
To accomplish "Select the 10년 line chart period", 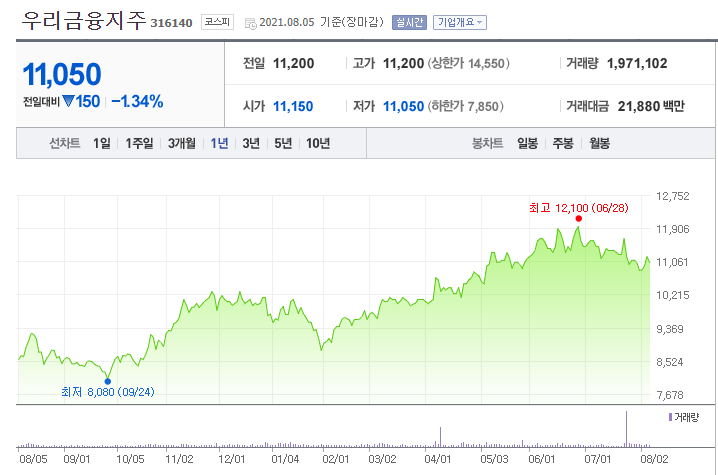I will pyautogui.click(x=318, y=143).
